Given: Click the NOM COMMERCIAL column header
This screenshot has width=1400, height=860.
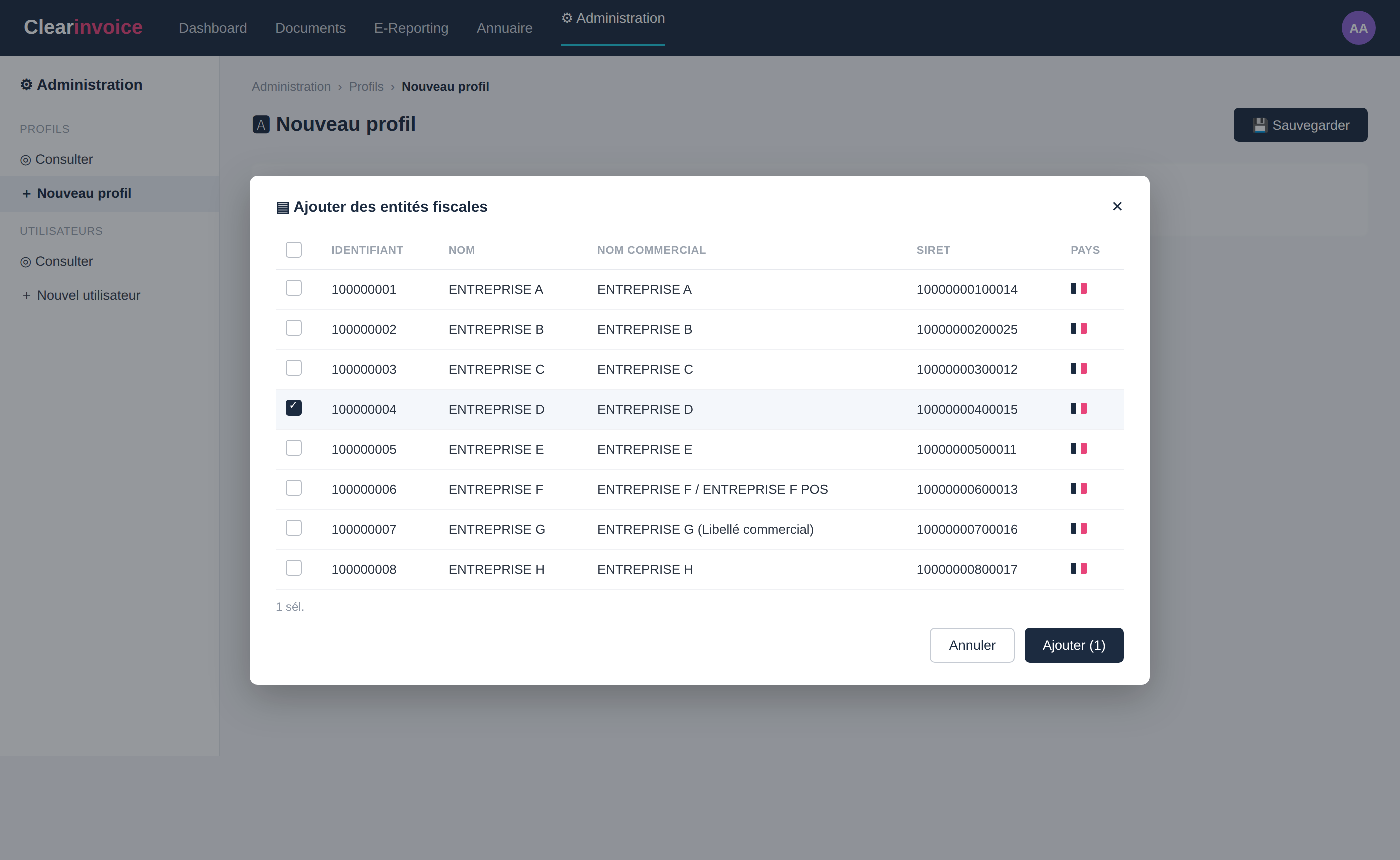Looking at the screenshot, I should pyautogui.click(x=651, y=250).
